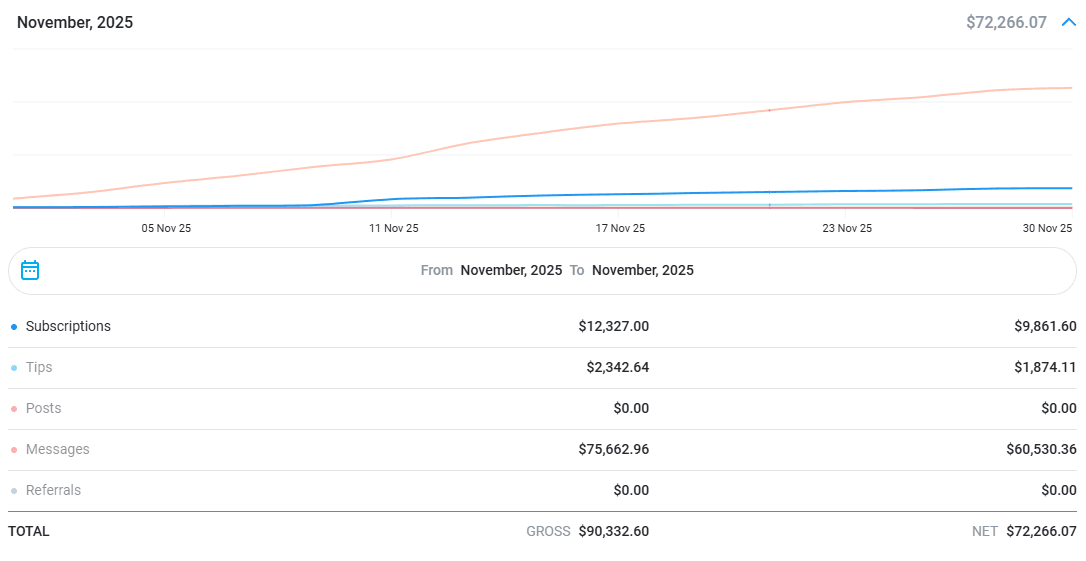Open the To November, 2025 date picker
The image size is (1086, 561).
(642, 270)
